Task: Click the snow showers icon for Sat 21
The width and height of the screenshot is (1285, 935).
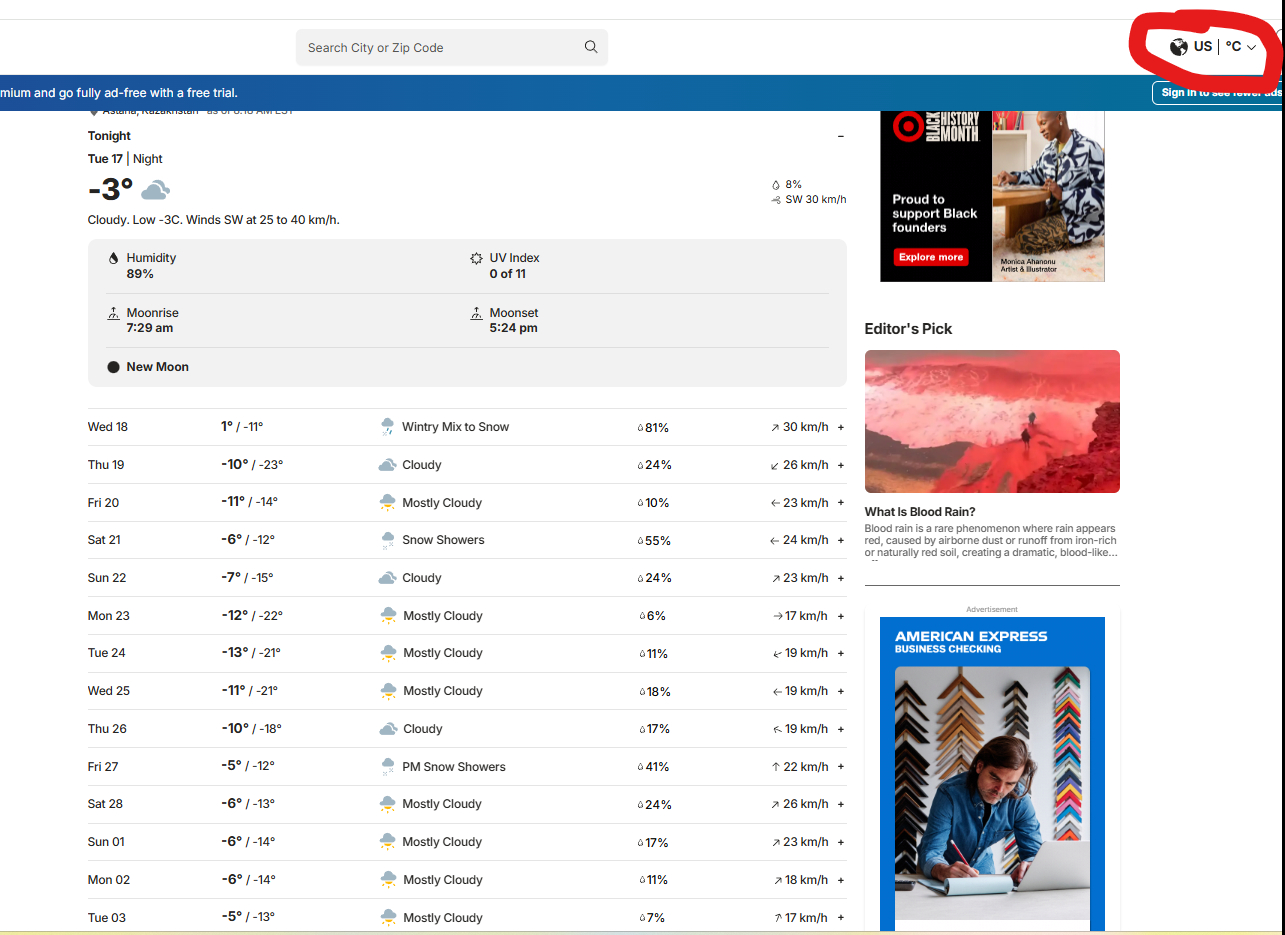Action: [x=387, y=540]
